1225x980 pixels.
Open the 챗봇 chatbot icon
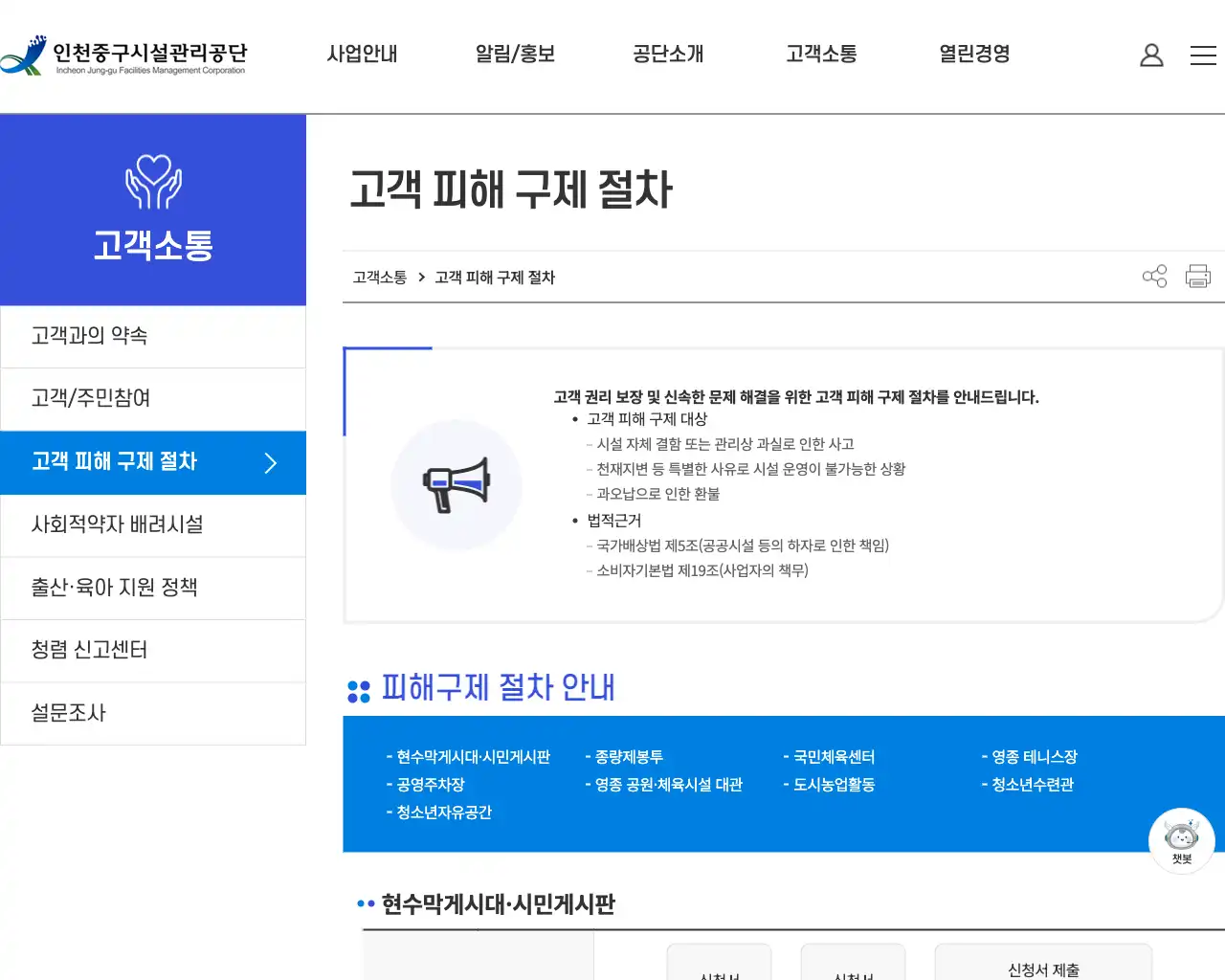1182,840
